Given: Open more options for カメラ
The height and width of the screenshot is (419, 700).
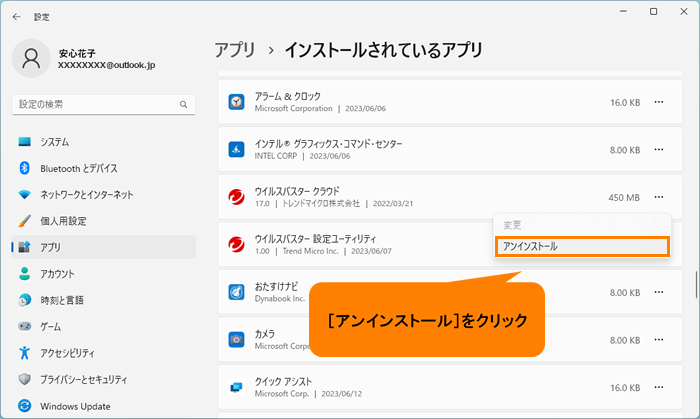Looking at the screenshot, I should pos(658,340).
